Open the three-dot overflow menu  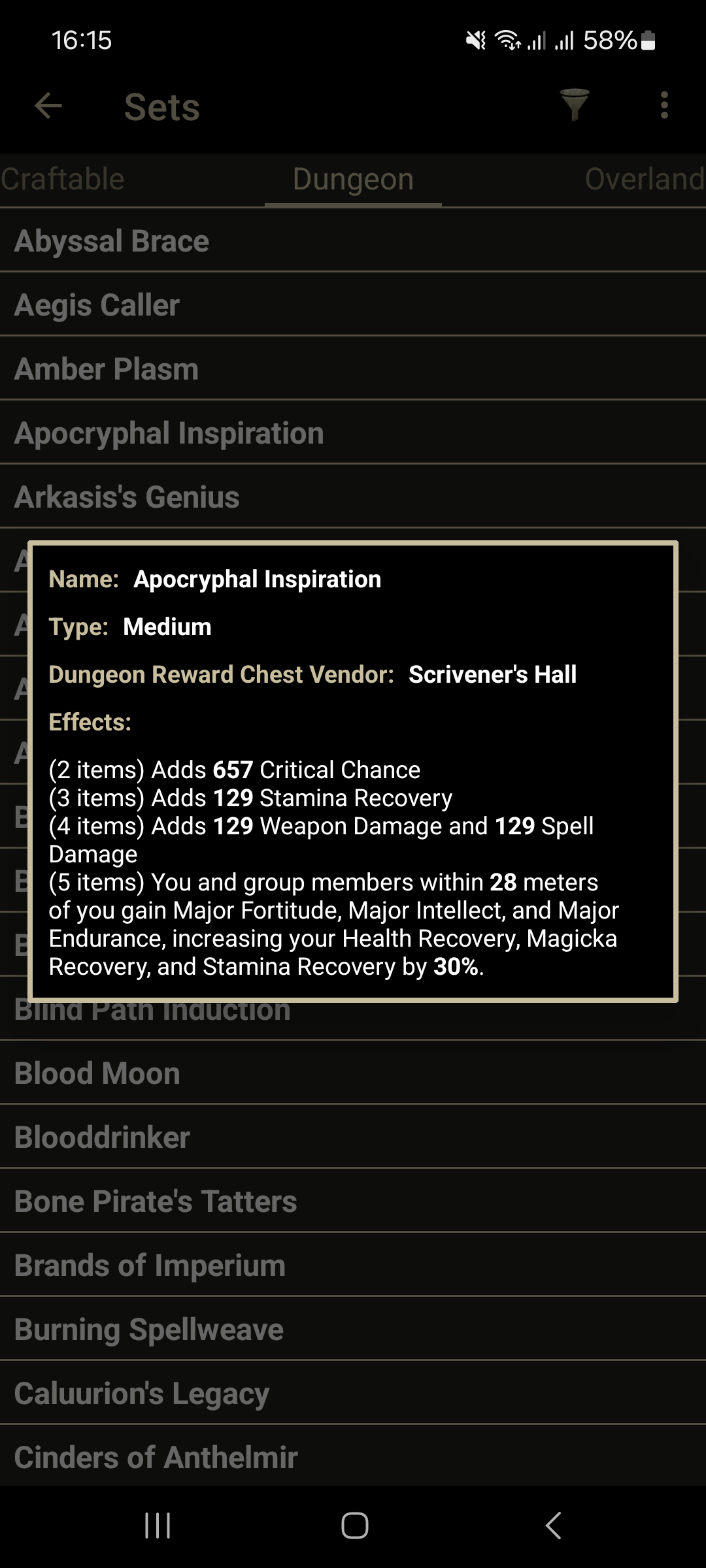664,105
